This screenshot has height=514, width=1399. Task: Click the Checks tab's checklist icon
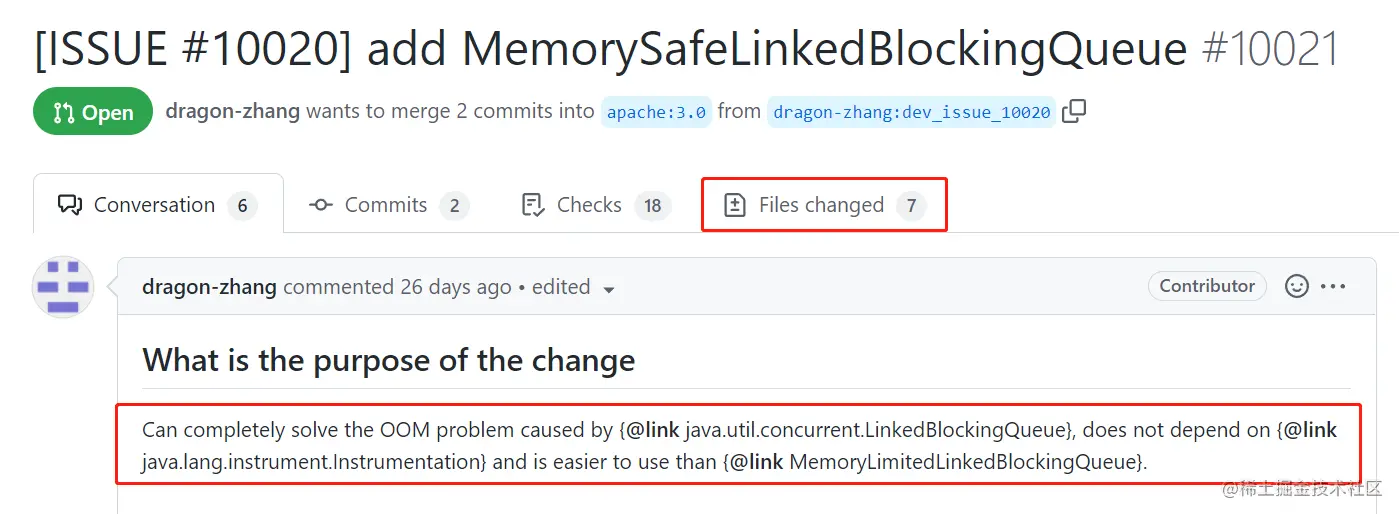click(x=533, y=205)
